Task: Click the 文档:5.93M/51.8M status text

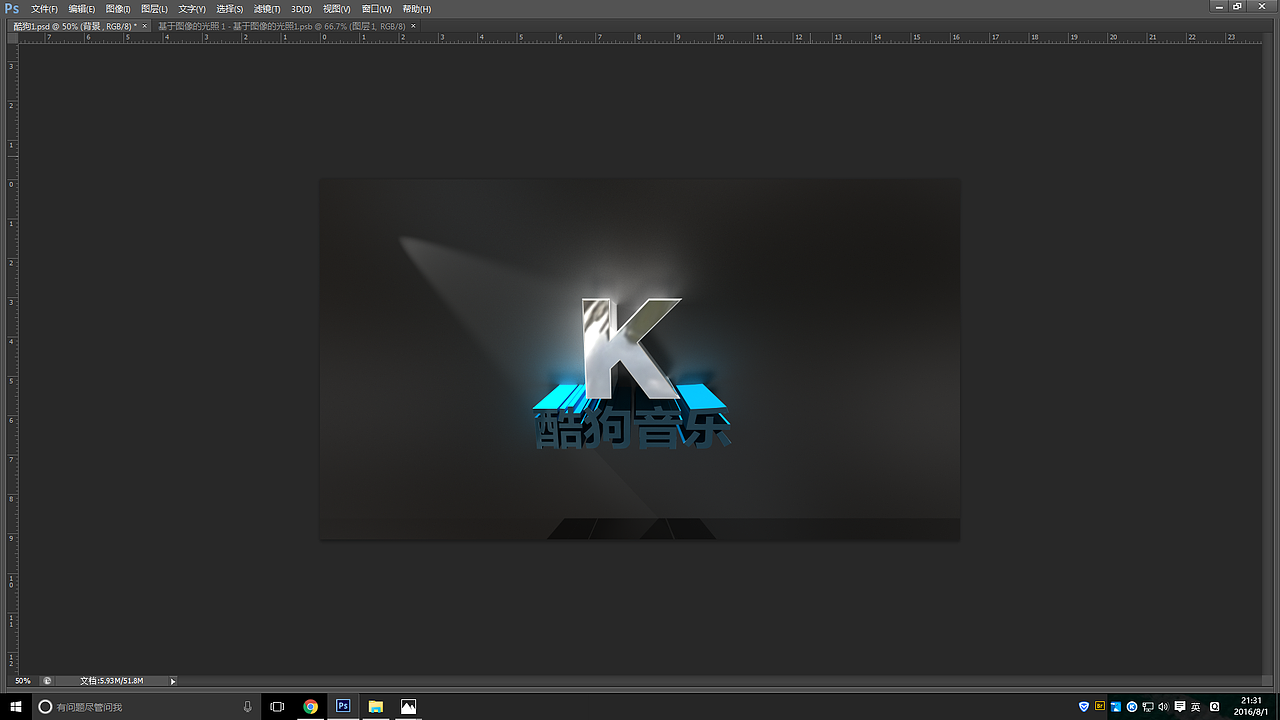Action: click(112, 681)
